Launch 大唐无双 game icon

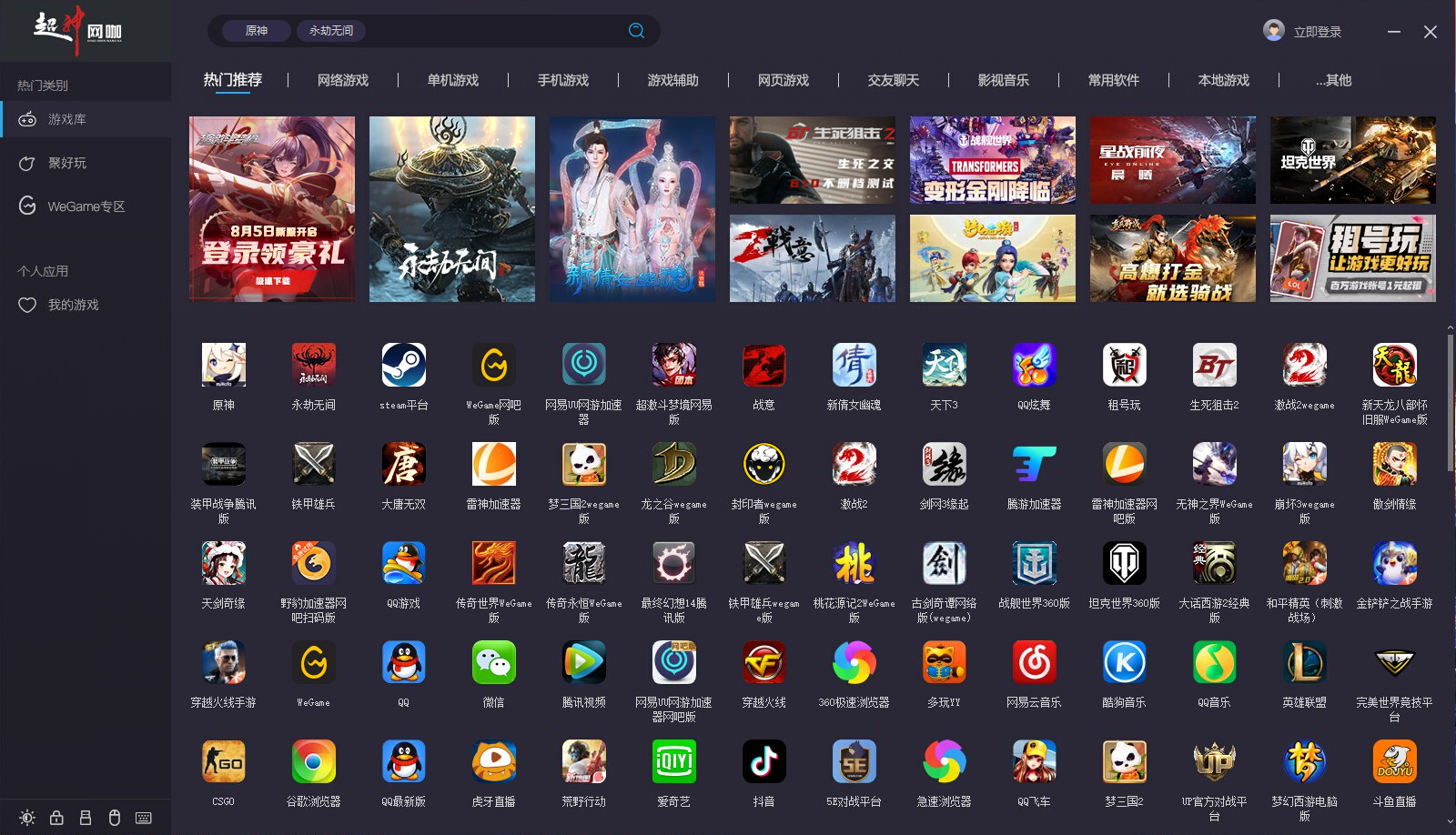(x=404, y=464)
